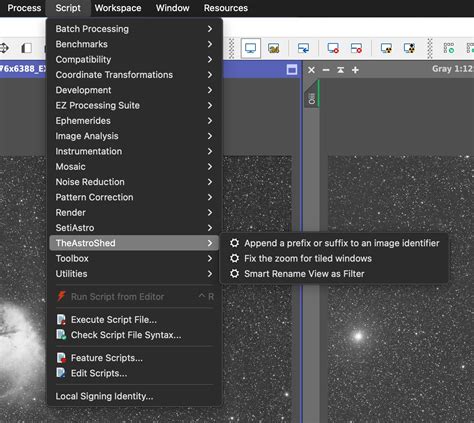Viewport: 474px width, 423px height.
Task: Click the highlighted TheAstroShed entry
Action: [x=134, y=243]
